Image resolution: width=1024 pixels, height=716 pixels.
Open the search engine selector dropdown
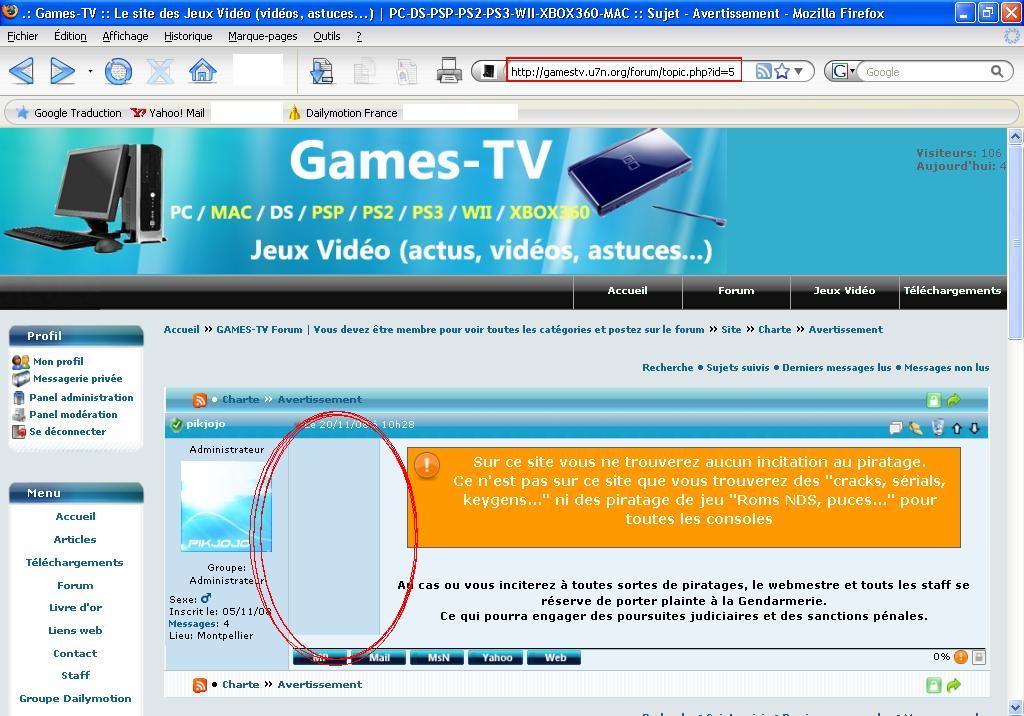[x=842, y=71]
